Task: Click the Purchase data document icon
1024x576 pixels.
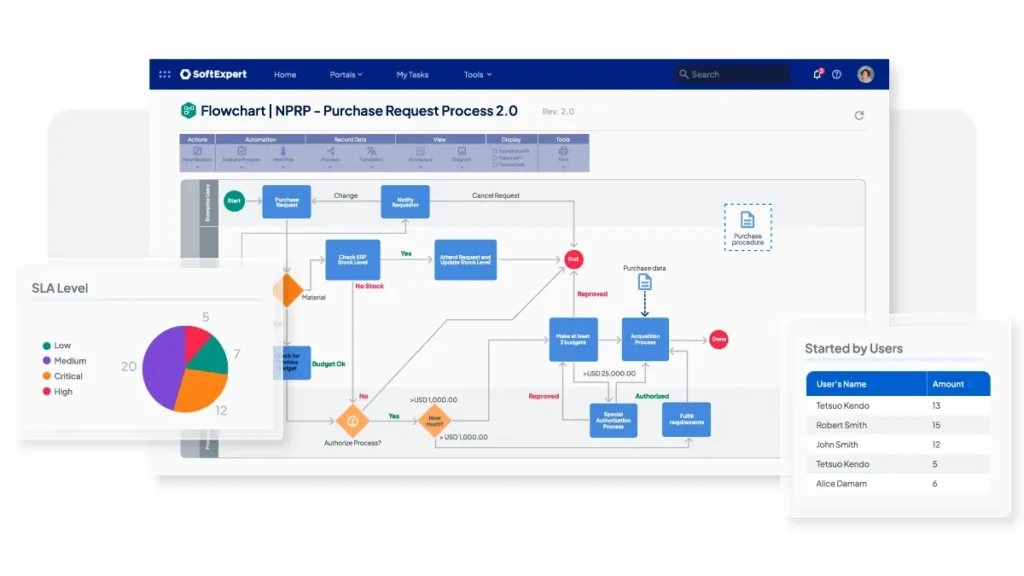Action: [x=645, y=283]
